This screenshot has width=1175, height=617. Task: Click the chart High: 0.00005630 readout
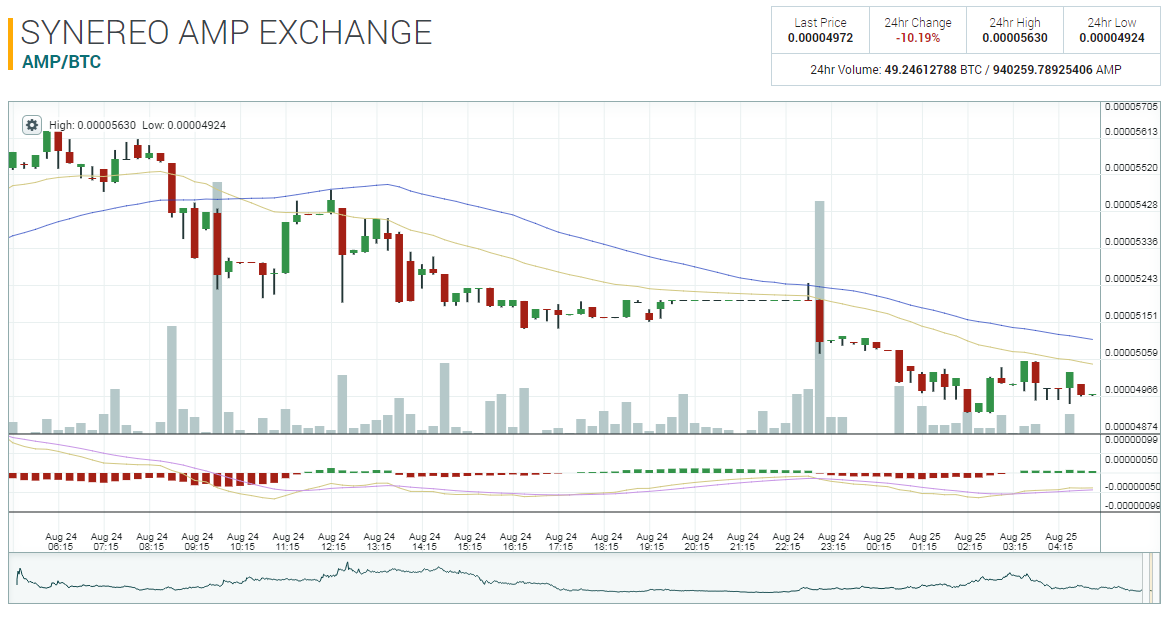click(x=92, y=125)
